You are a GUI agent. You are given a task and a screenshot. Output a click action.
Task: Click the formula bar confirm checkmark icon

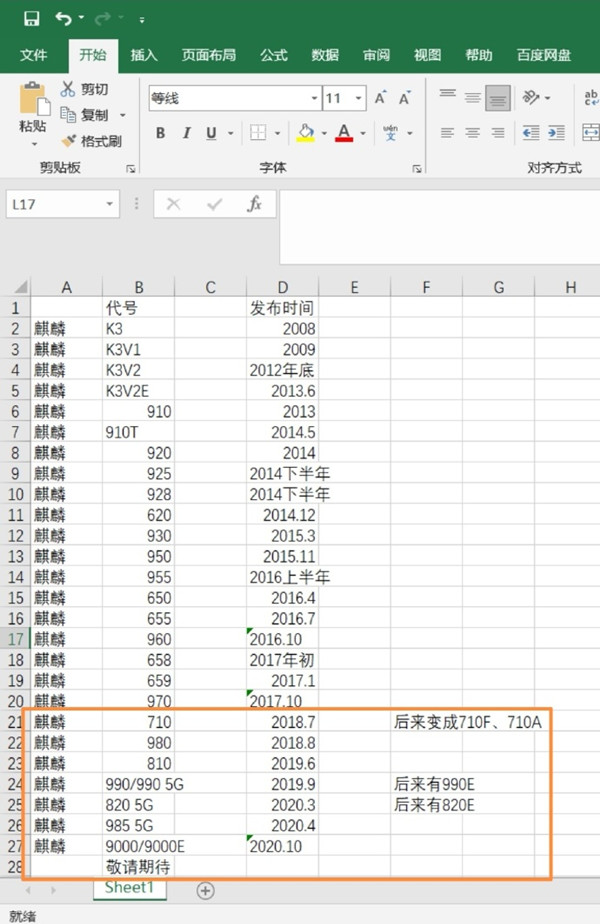[x=215, y=204]
